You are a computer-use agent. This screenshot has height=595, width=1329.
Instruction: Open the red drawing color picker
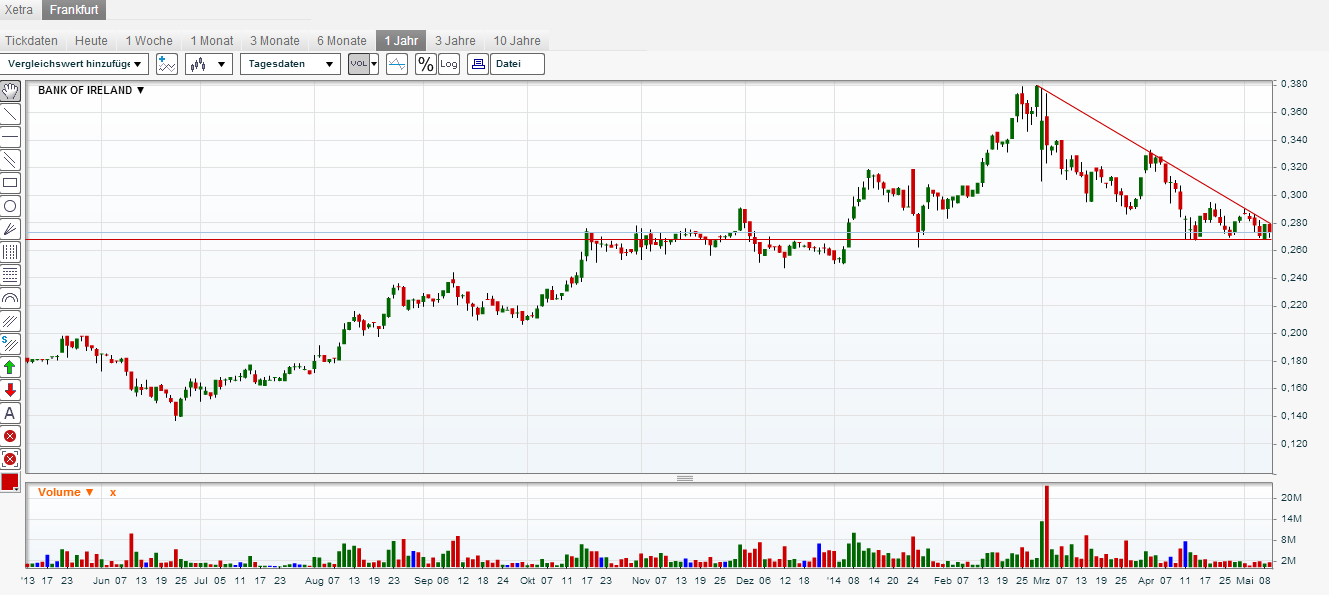coord(10,482)
